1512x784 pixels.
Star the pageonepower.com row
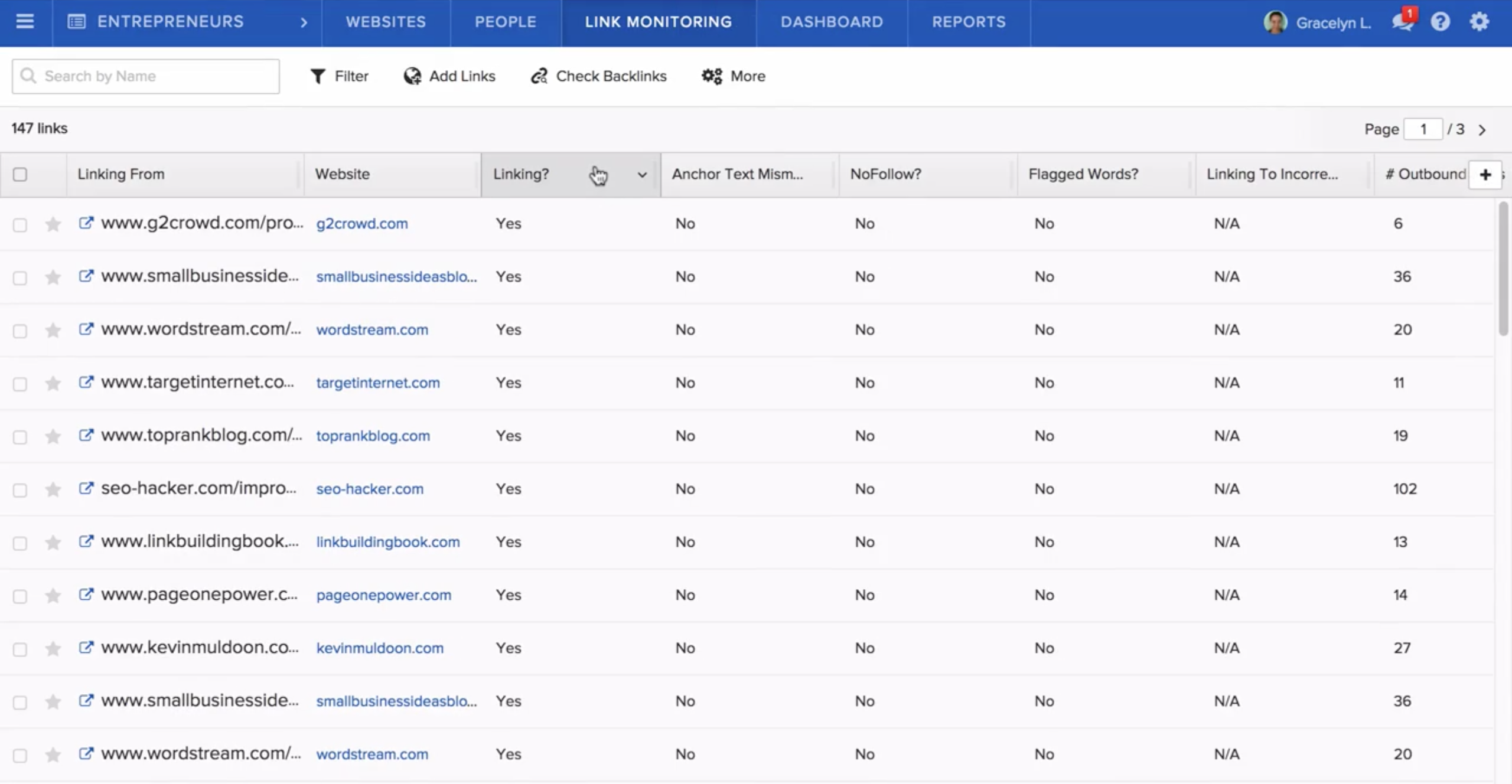53,596
